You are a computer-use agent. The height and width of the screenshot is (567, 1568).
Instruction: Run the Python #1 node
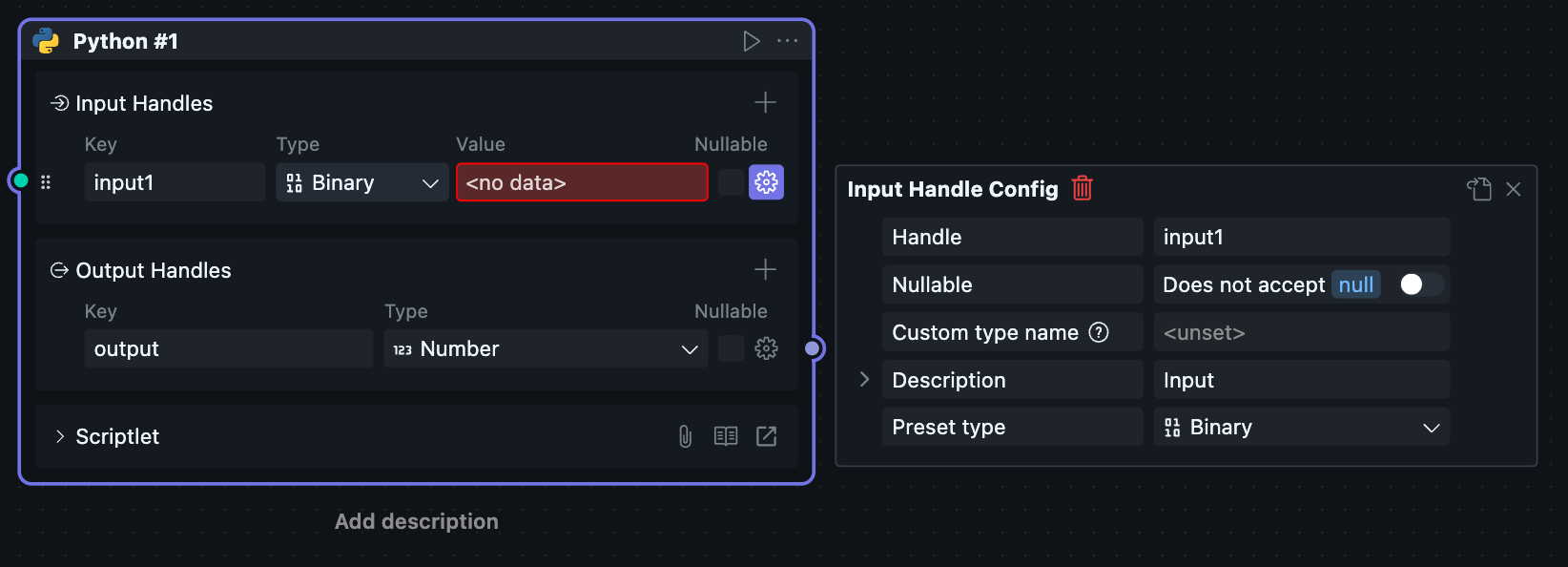click(x=752, y=41)
